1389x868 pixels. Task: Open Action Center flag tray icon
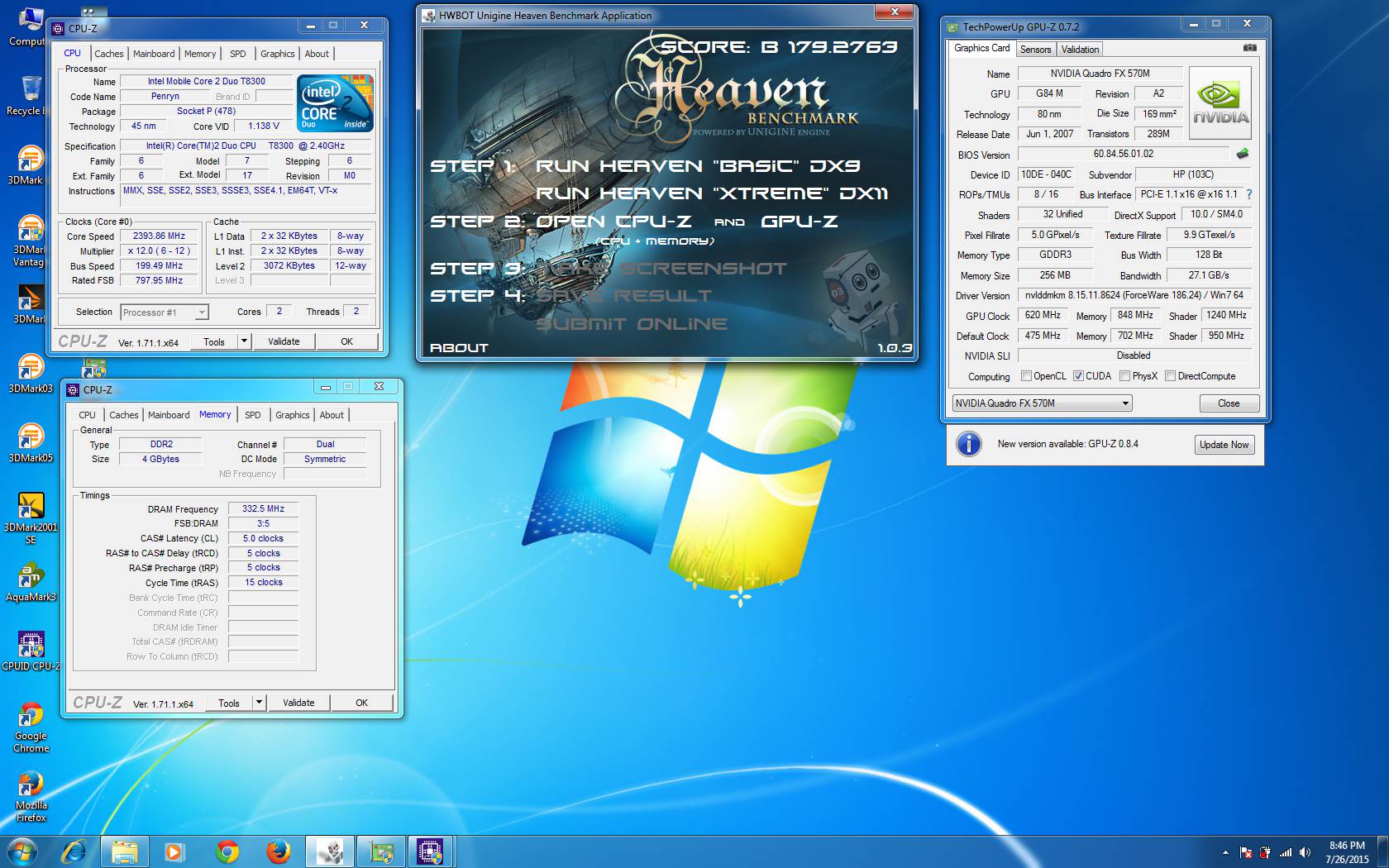[x=1245, y=852]
